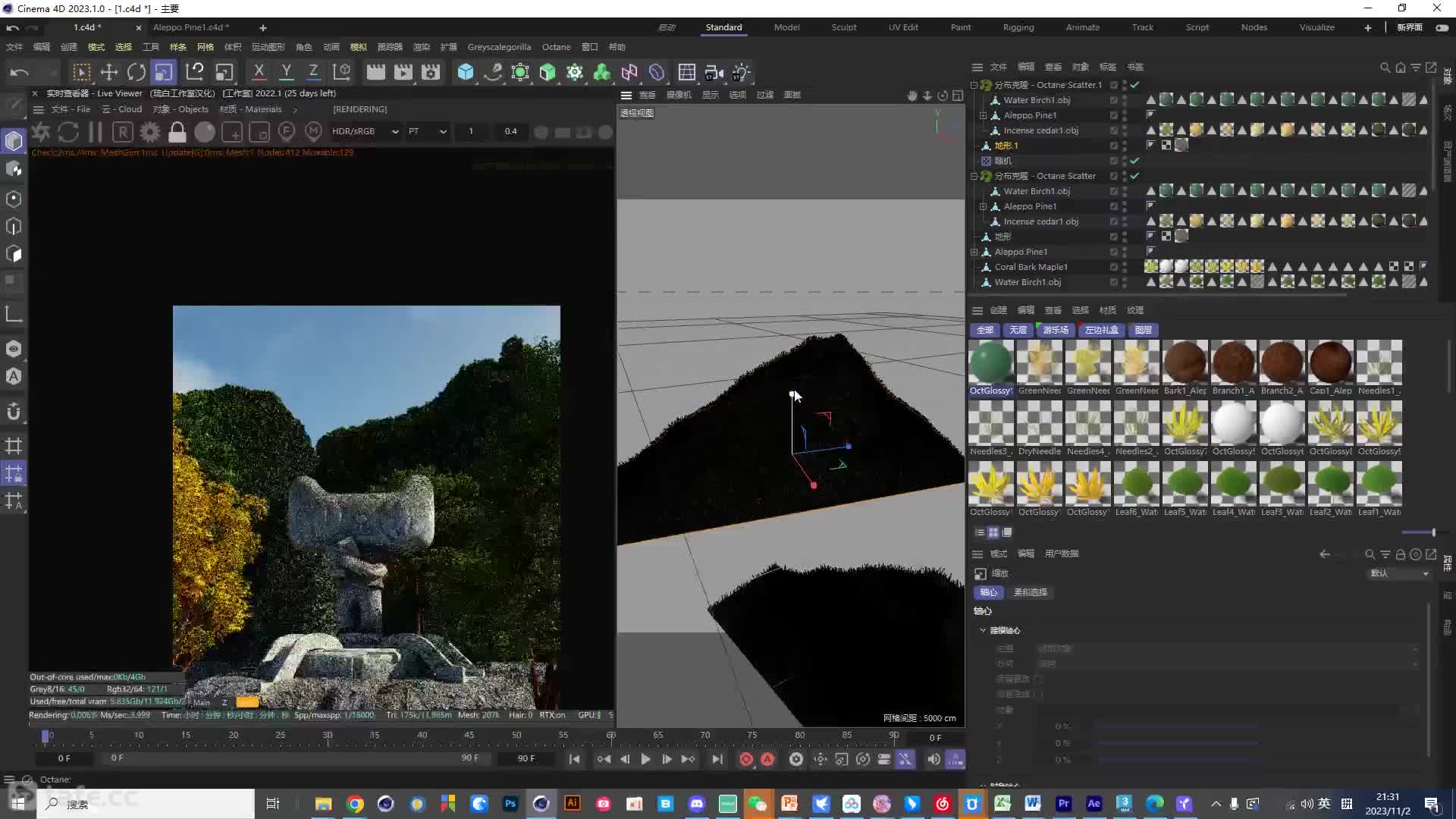Image resolution: width=1456 pixels, height=819 pixels.
Task: Select the green OctGlossy material thumbnail
Action: click(x=991, y=362)
